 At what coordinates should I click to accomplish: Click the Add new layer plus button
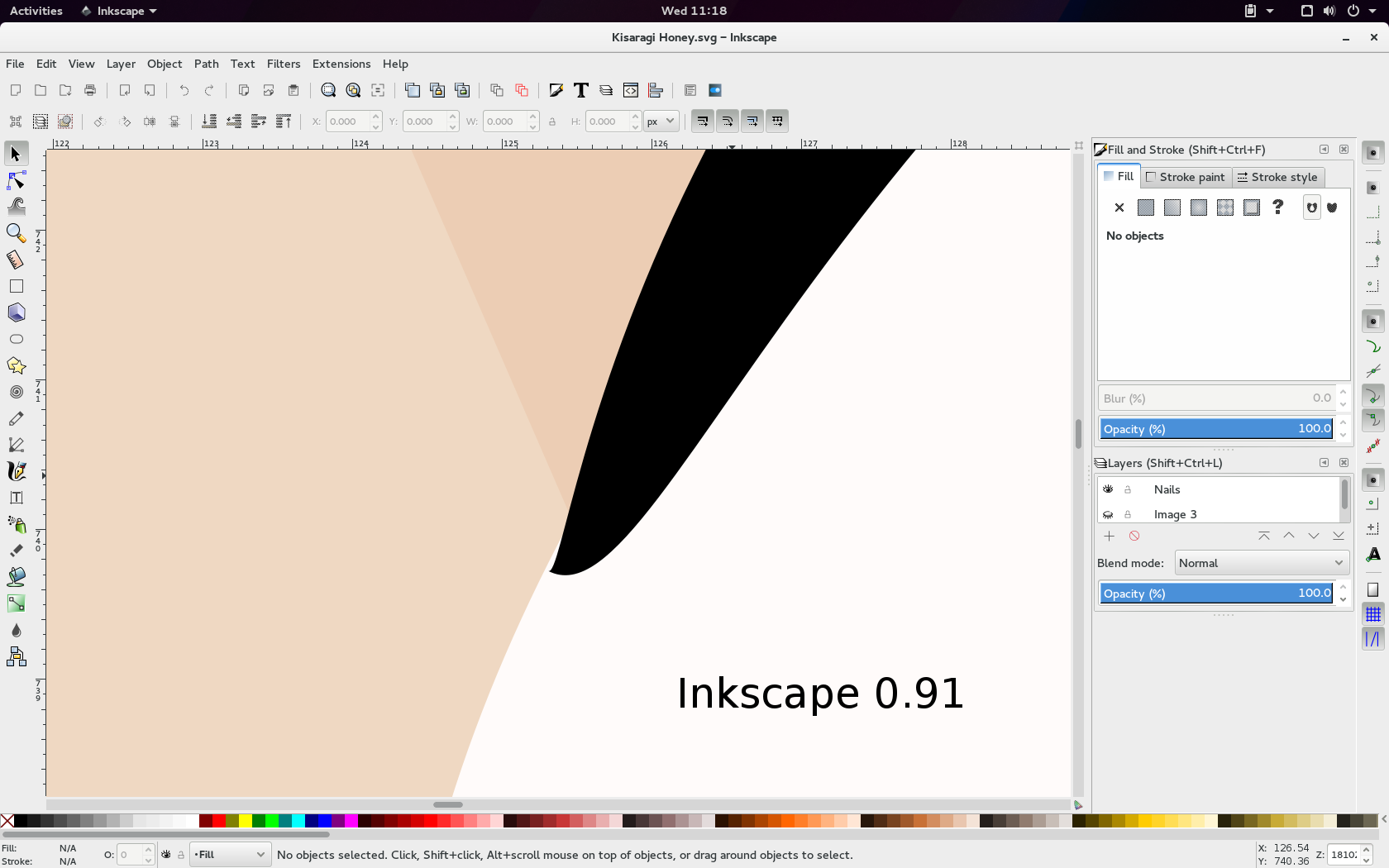(x=1110, y=536)
